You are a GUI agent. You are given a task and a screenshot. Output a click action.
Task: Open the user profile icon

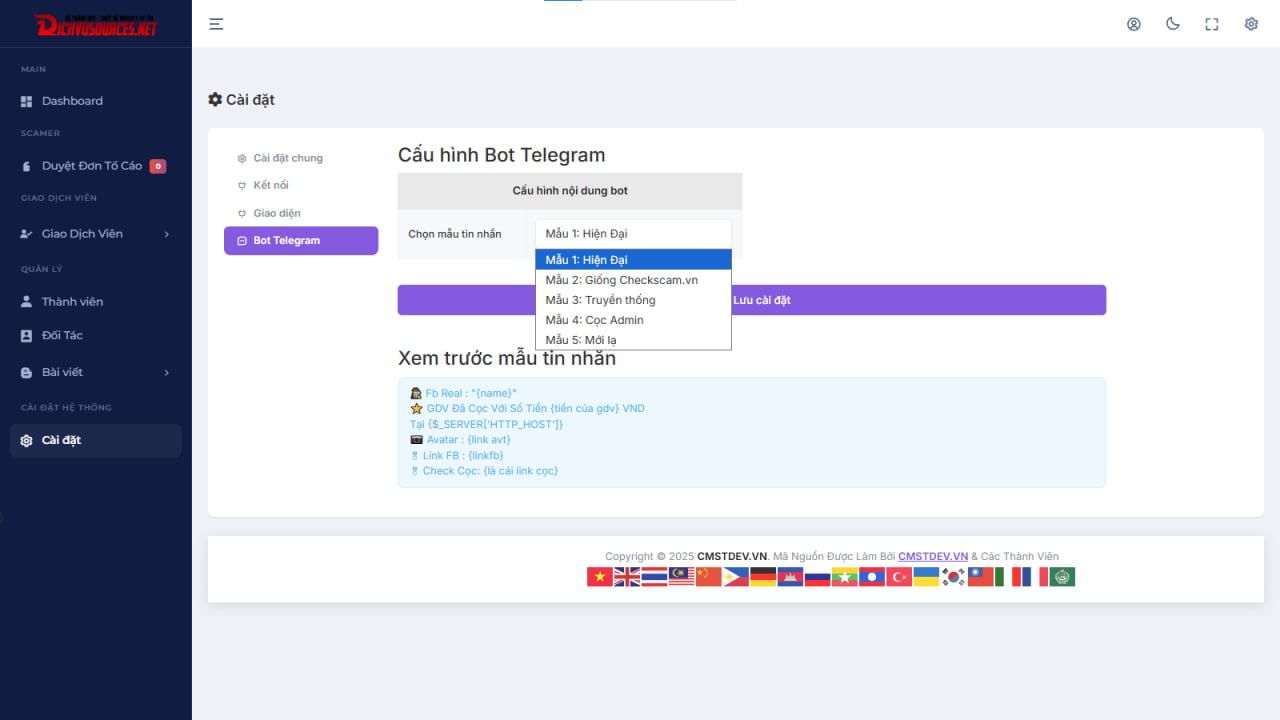pos(1133,24)
